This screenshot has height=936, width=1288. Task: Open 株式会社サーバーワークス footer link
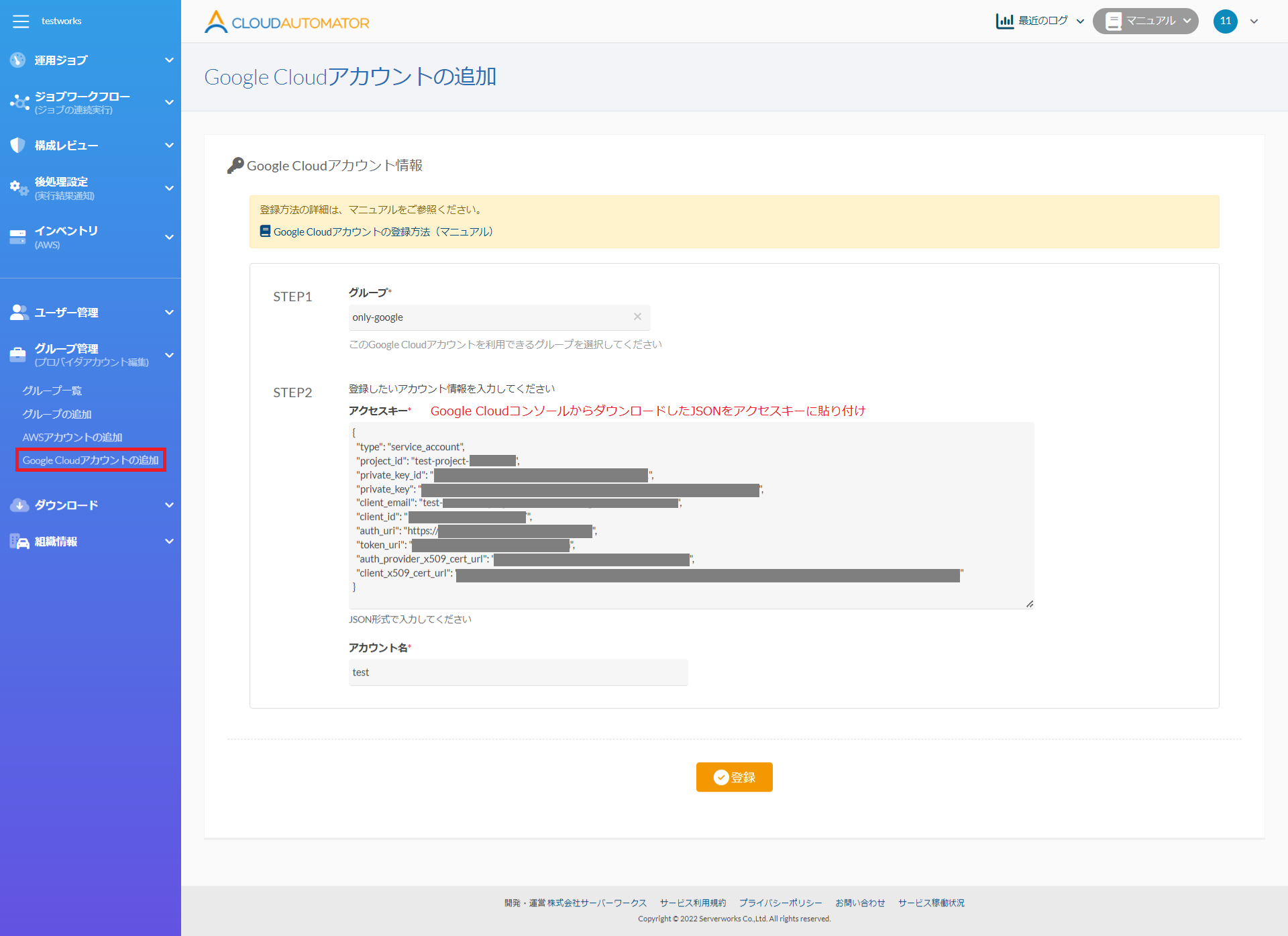597,903
